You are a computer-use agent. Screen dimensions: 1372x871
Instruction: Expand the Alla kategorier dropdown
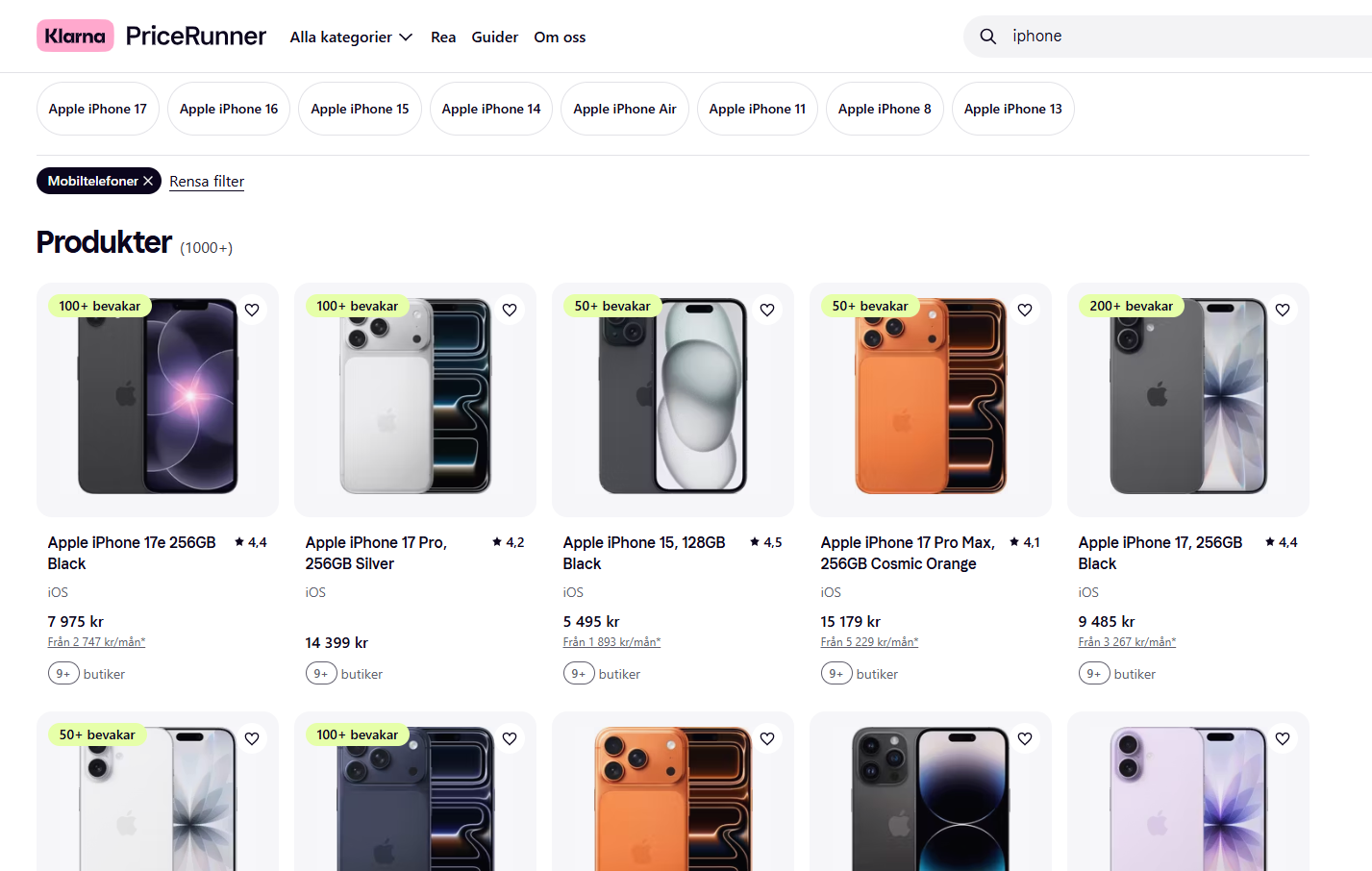(351, 37)
